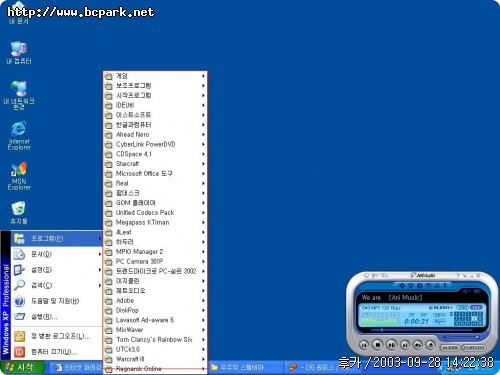Viewport: 500px width, 375px height.
Task: Click the ALBUM button in jetAudio
Action: click(450, 348)
